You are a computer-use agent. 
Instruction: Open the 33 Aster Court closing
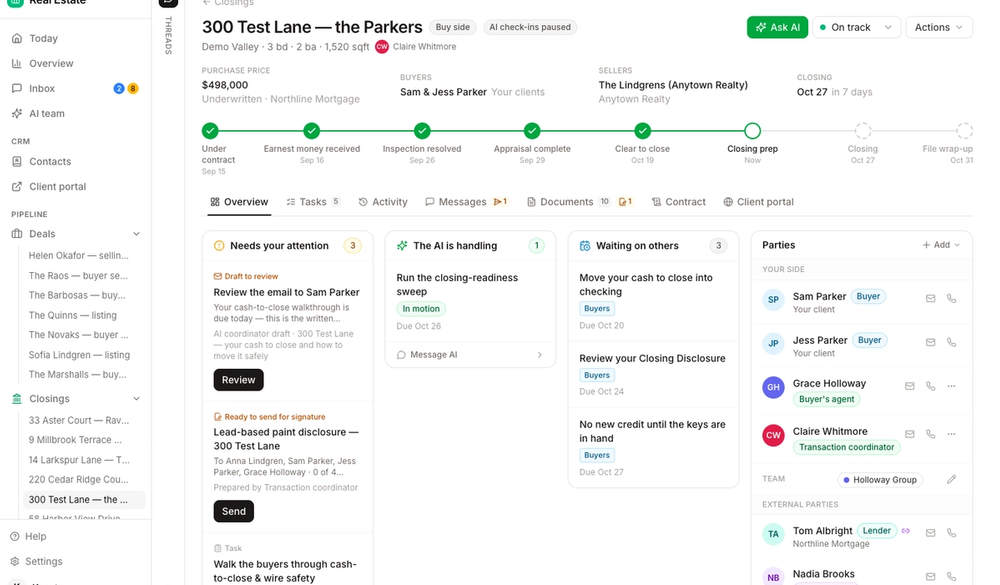(78, 420)
